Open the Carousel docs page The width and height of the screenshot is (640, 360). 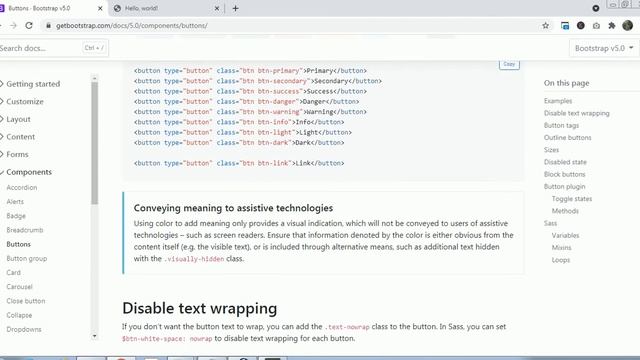(19, 287)
